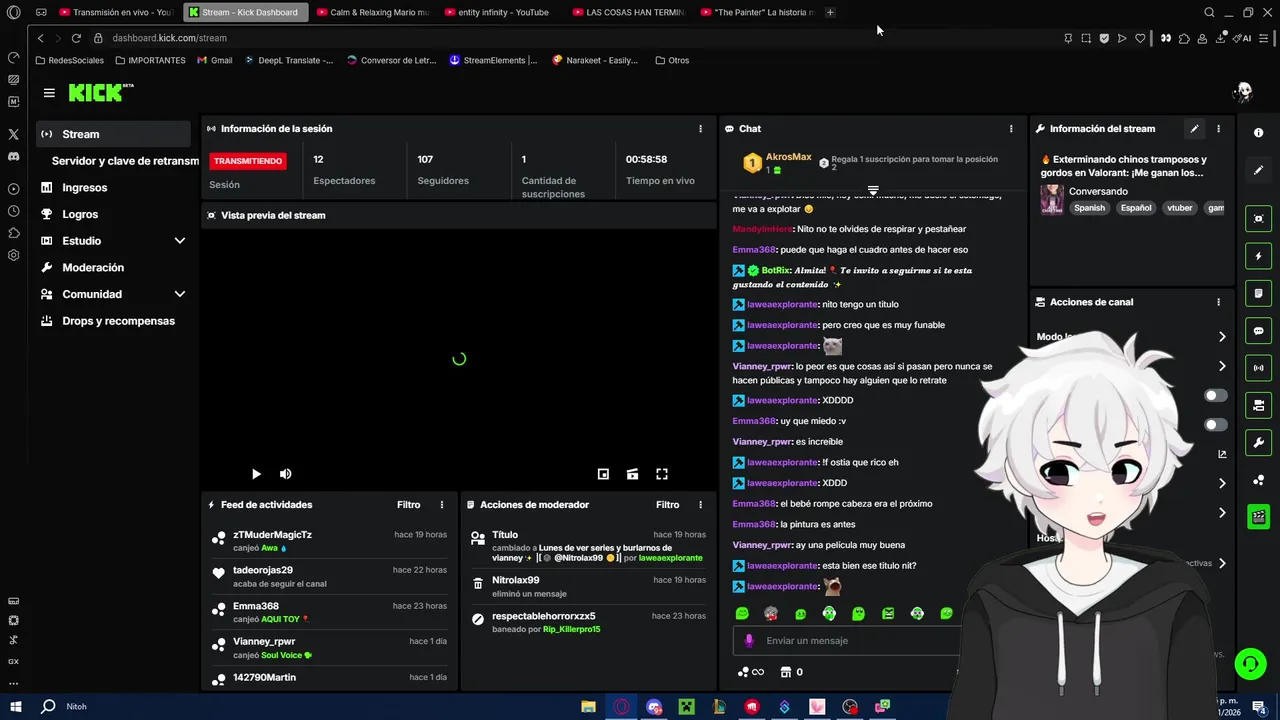Viewport: 1280px width, 720px height.
Task: Click the green clapperboard icon in right rail
Action: (1258, 517)
